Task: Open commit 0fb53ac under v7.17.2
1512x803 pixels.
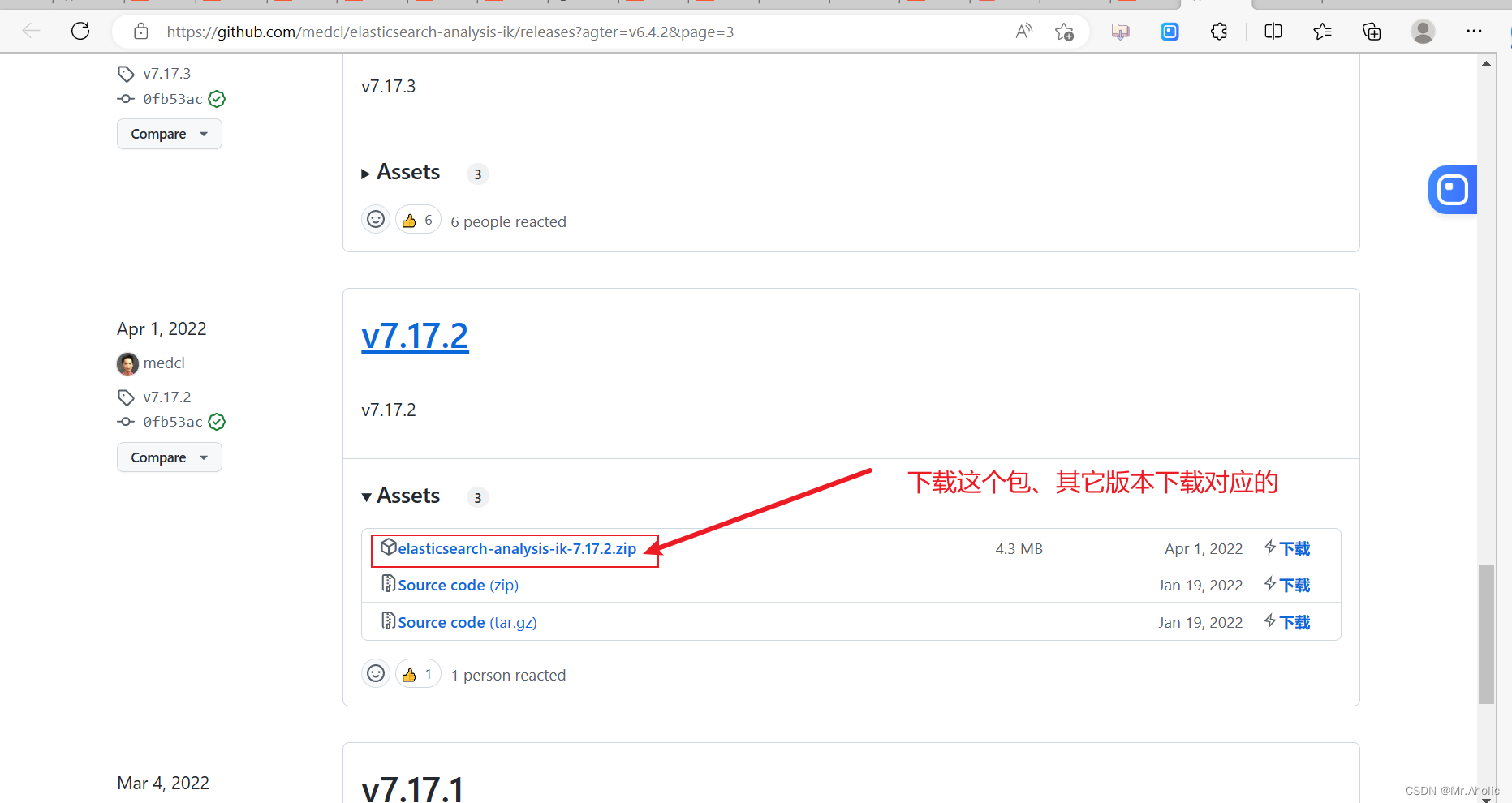Action: [172, 422]
